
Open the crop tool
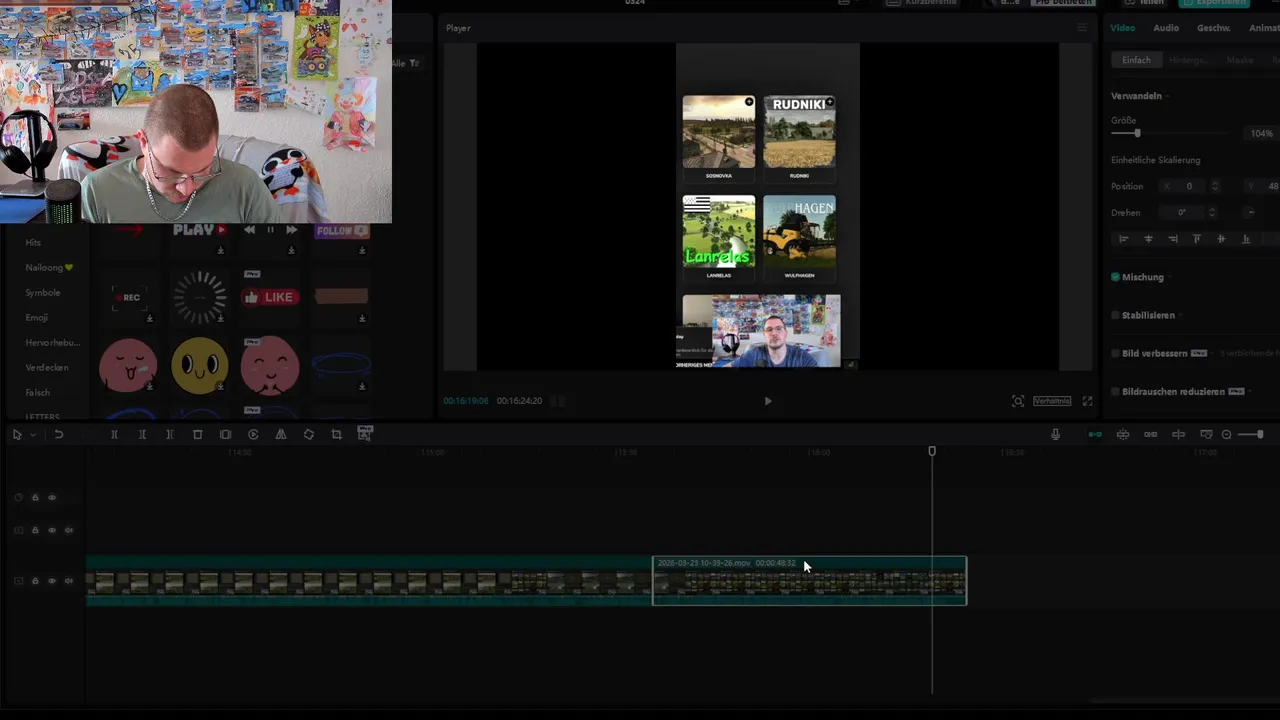[336, 435]
